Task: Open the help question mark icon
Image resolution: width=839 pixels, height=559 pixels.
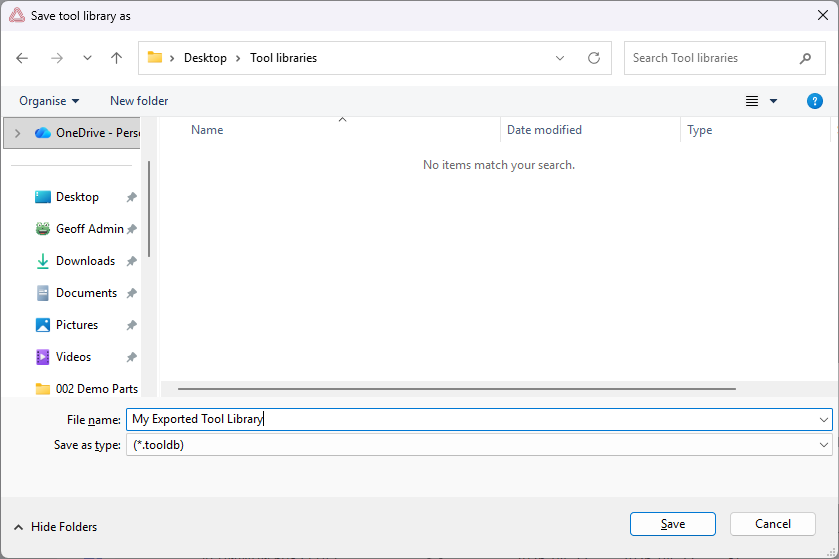Action: [814, 101]
